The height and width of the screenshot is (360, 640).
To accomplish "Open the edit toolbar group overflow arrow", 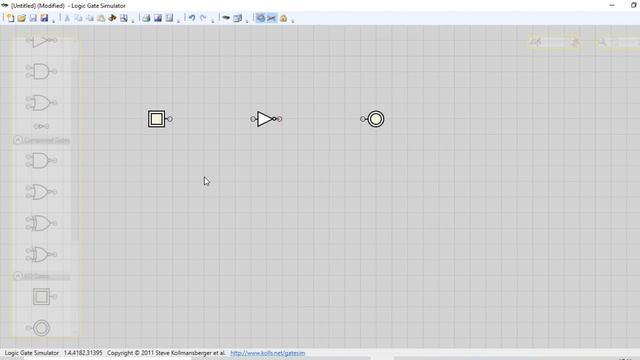I will click(133, 20).
